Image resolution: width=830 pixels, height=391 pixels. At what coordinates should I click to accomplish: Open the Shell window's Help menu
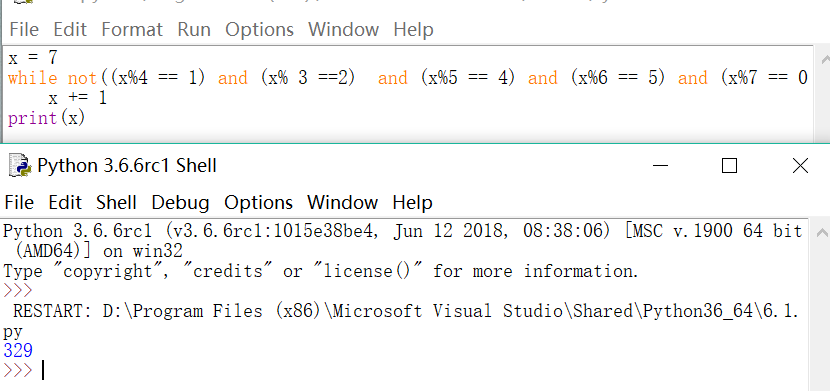pyautogui.click(x=412, y=203)
